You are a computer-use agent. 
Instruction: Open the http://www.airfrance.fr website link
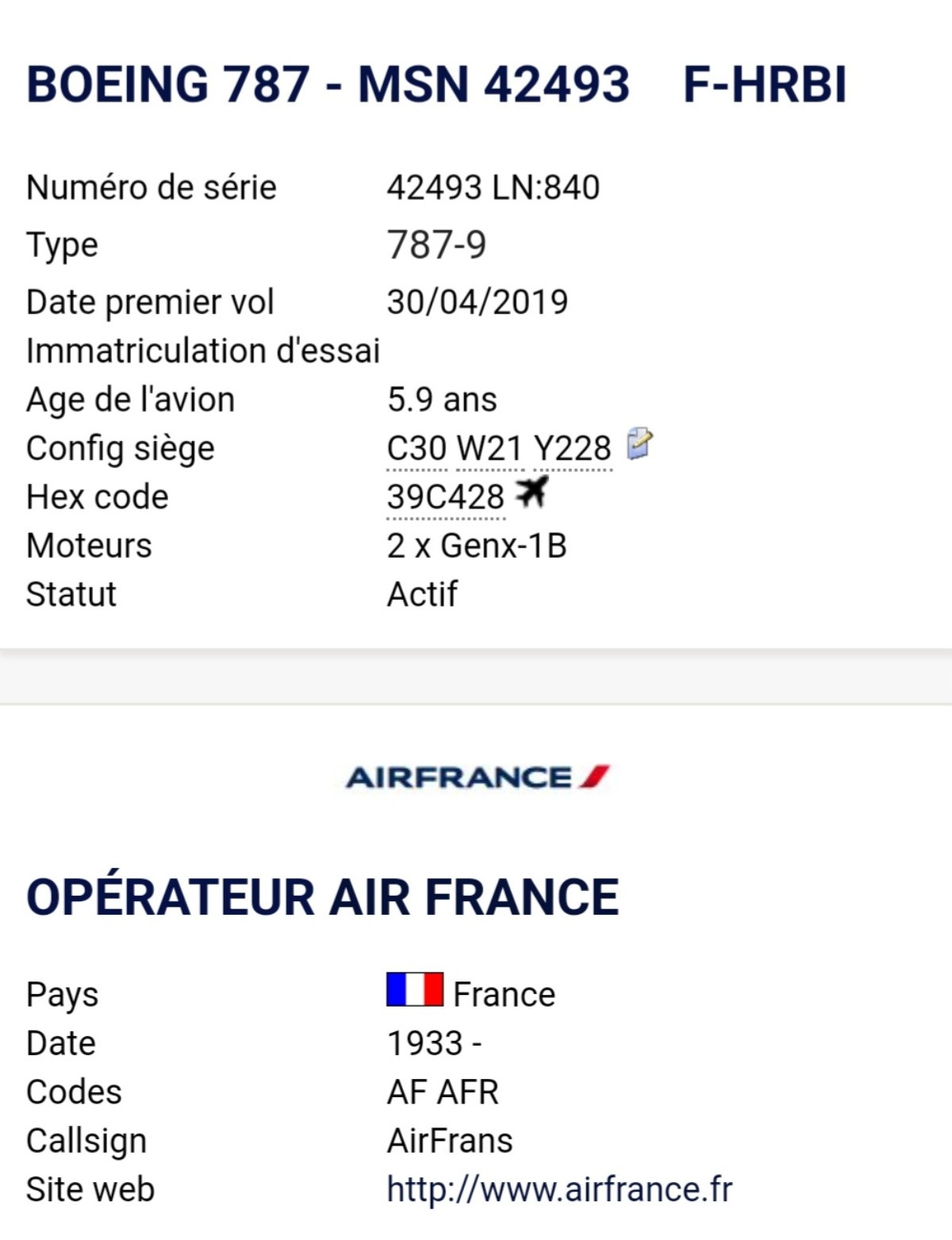(x=559, y=1189)
